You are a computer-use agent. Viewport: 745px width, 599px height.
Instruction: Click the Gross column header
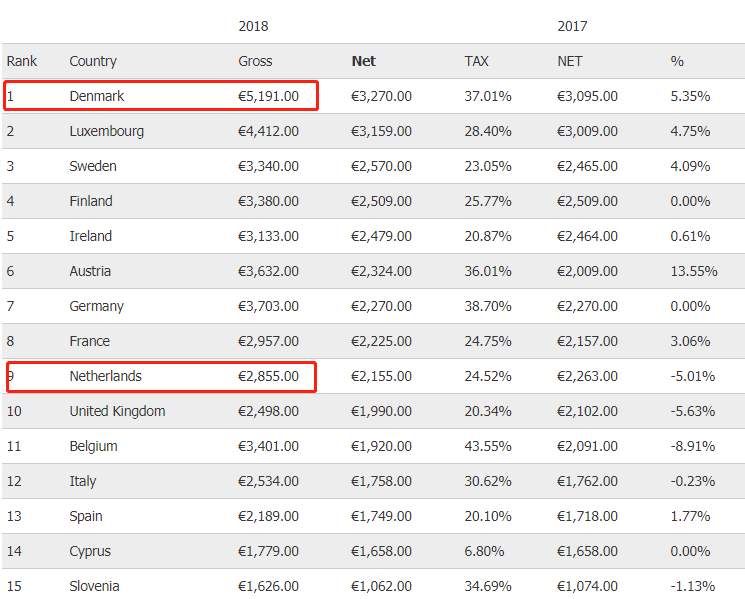(255, 61)
